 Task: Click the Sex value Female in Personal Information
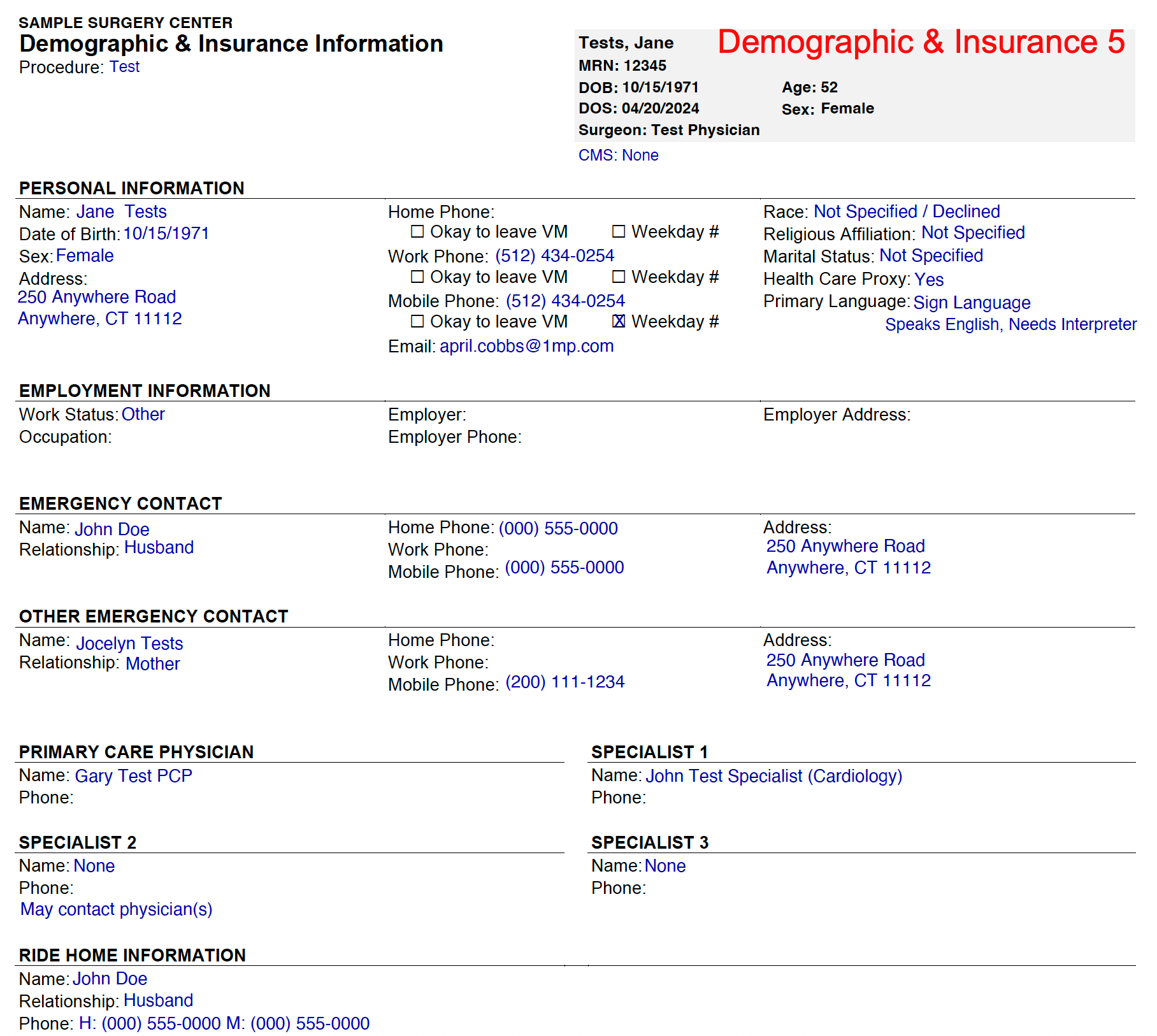(x=85, y=255)
